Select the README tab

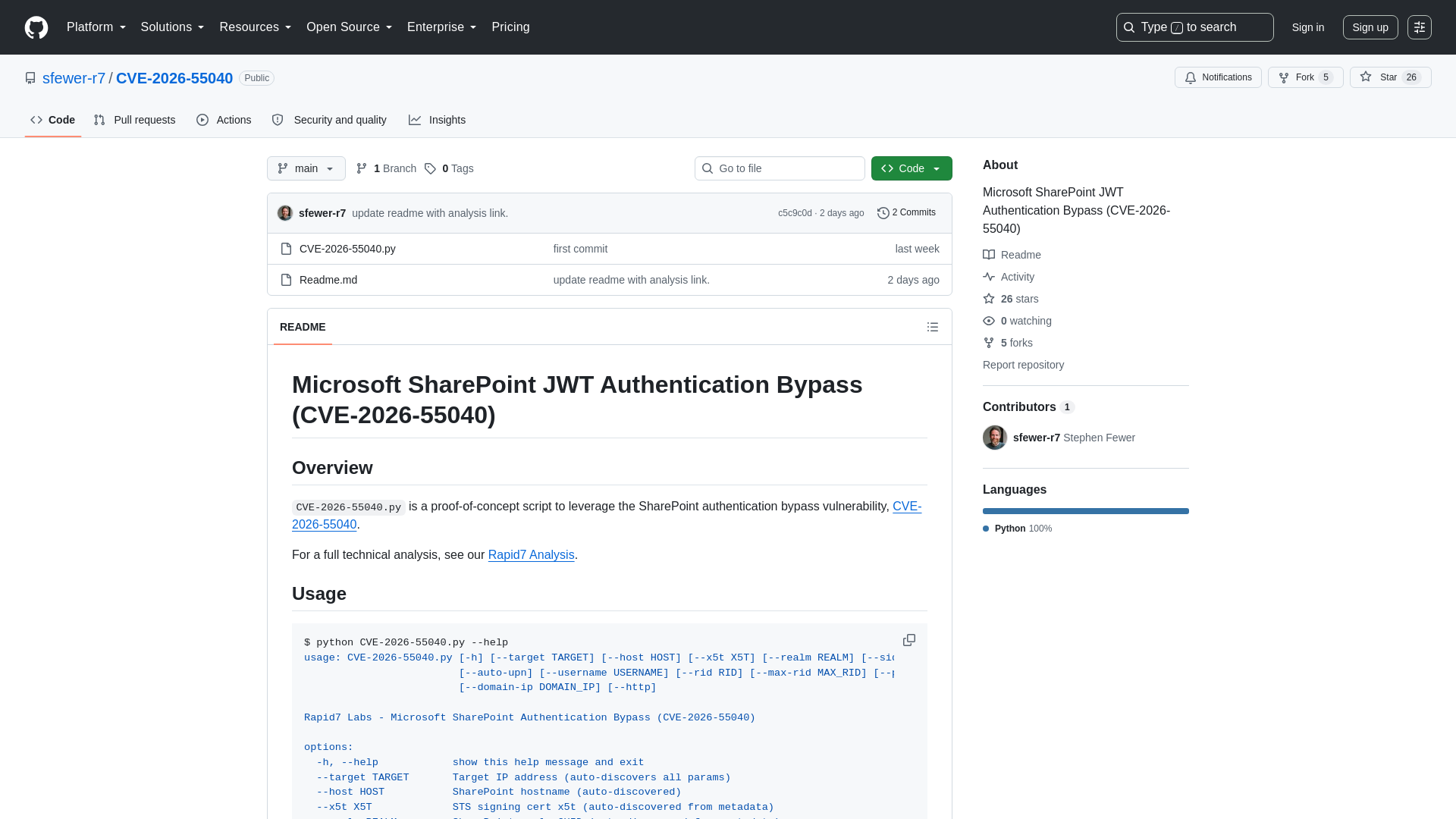(303, 327)
